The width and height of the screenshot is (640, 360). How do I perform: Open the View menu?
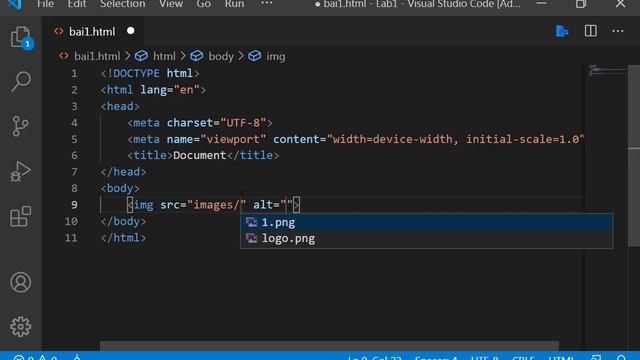tap(171, 4)
